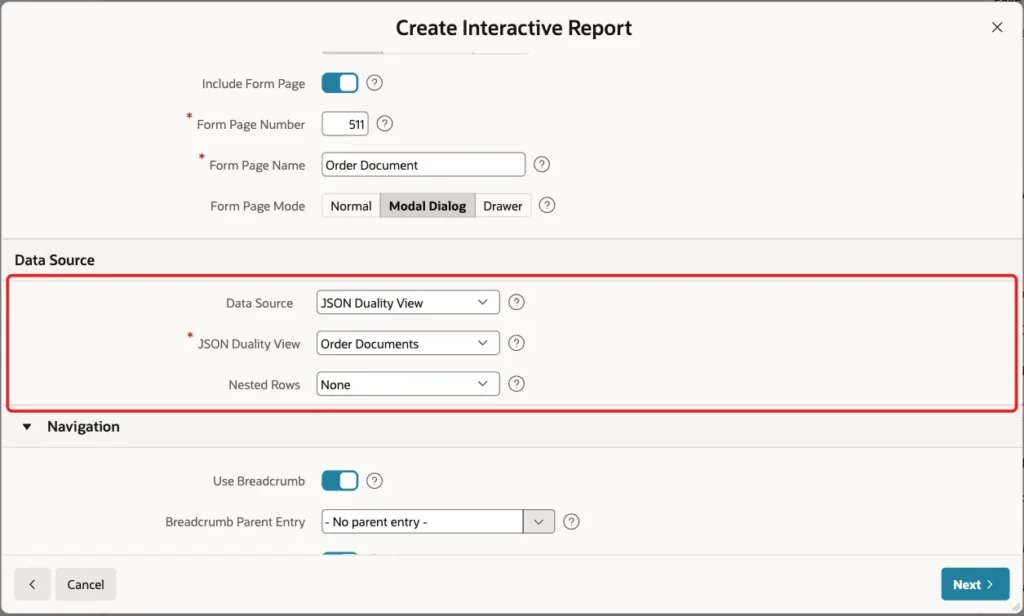Open help for Form Page Mode
Screen dimensions: 1024x616
tap(547, 205)
